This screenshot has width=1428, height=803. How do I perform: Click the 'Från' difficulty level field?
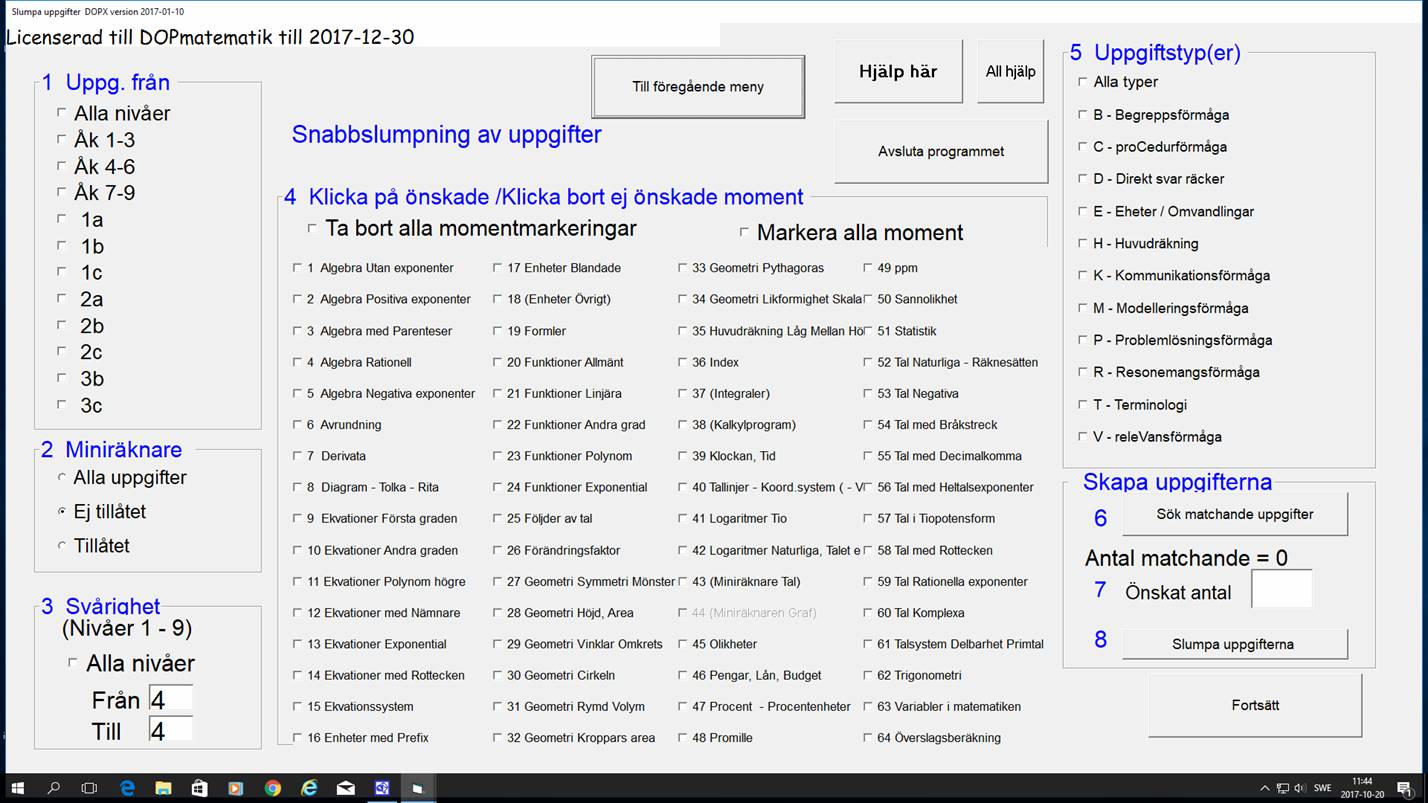click(170, 699)
